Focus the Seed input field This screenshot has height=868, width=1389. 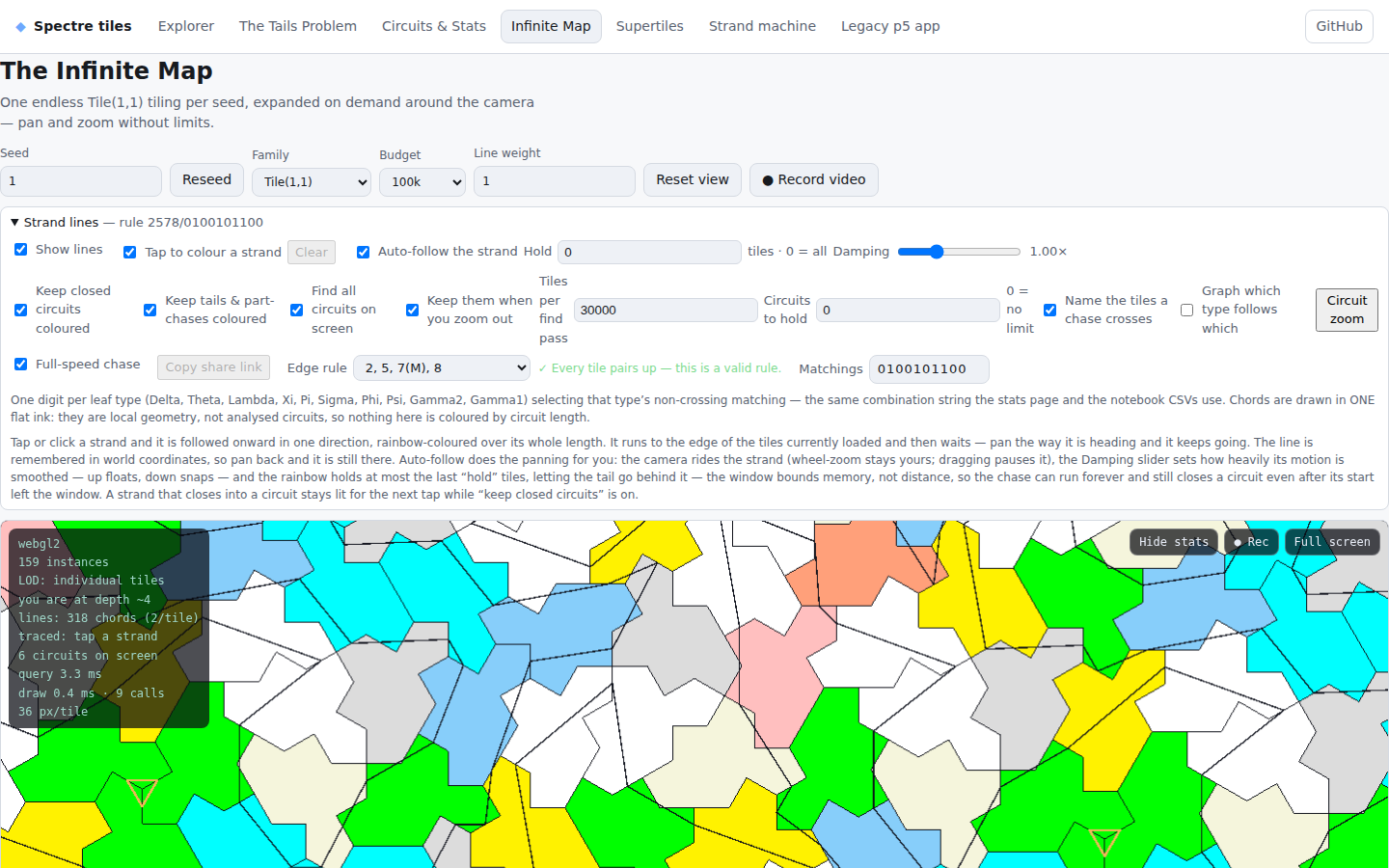(81, 181)
